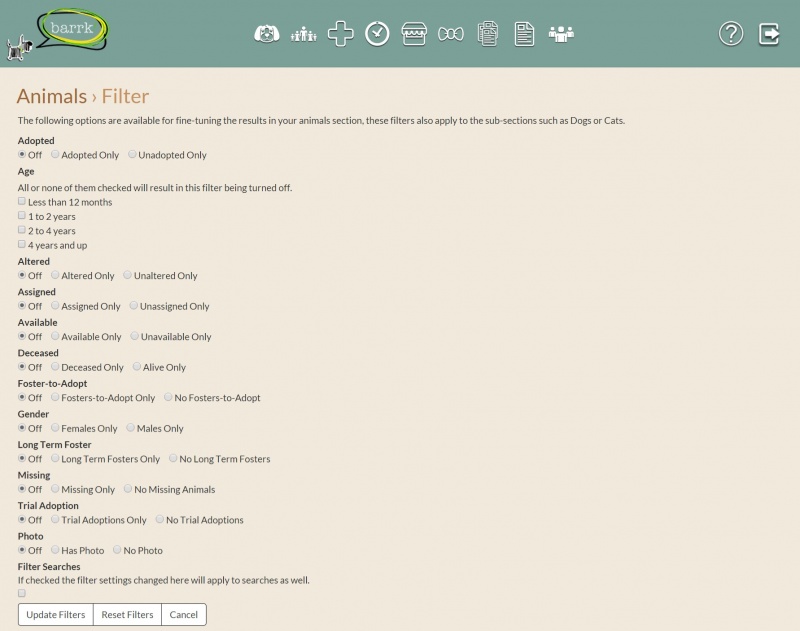Screen dimensions: 800x631
Task: Select Available Only option
Action: pos(55,336)
